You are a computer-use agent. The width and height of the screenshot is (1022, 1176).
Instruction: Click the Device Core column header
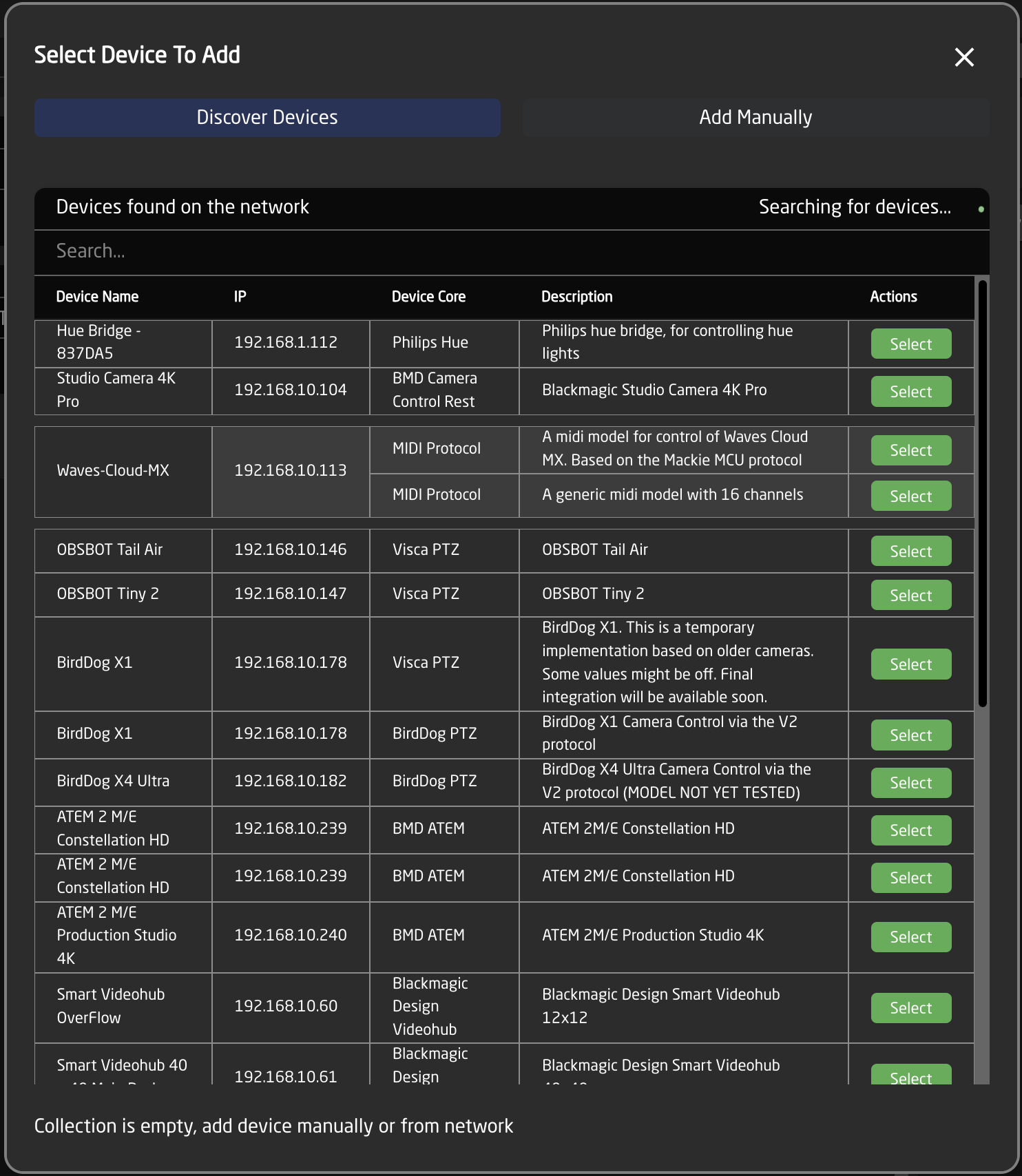click(x=428, y=297)
